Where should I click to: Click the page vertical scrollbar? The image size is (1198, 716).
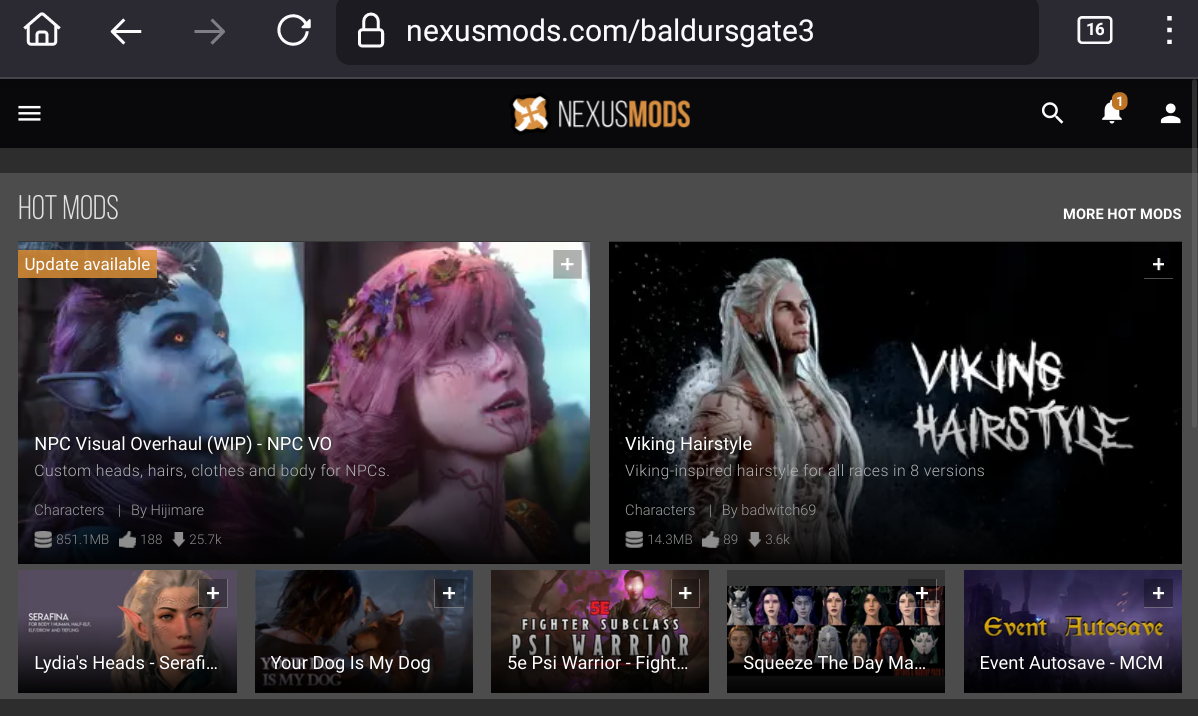[1194, 252]
